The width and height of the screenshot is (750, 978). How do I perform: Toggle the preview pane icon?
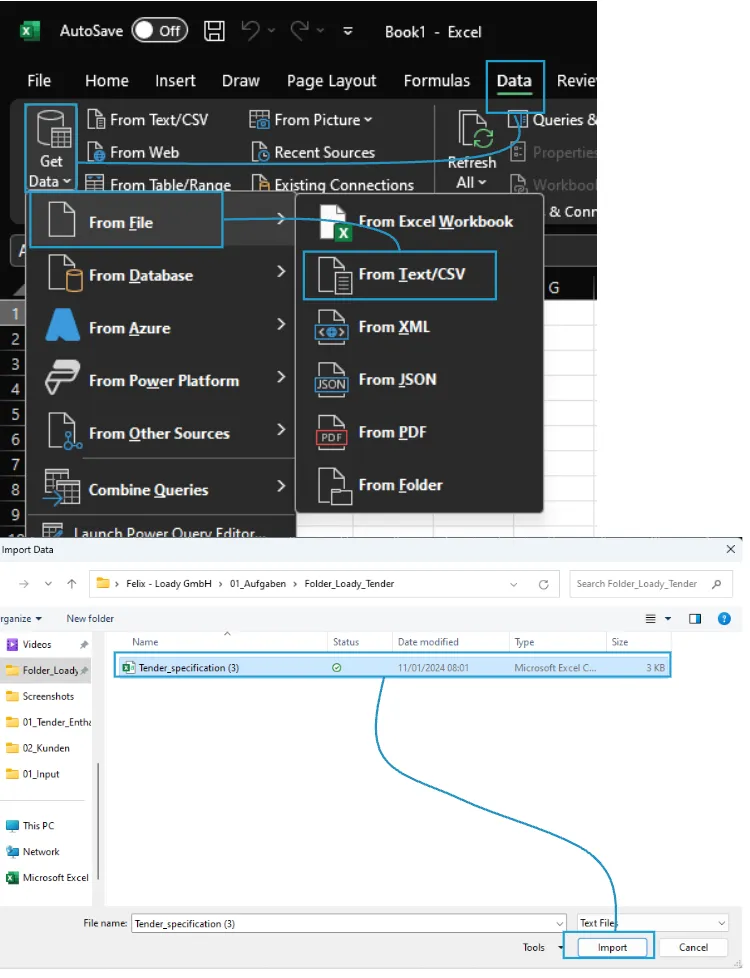click(x=694, y=619)
